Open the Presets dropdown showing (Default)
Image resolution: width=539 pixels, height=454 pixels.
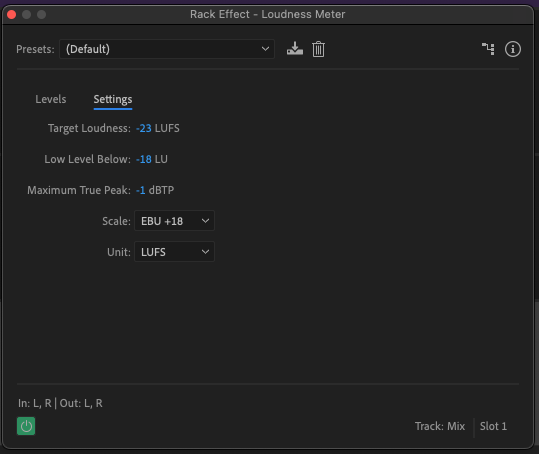coord(167,49)
